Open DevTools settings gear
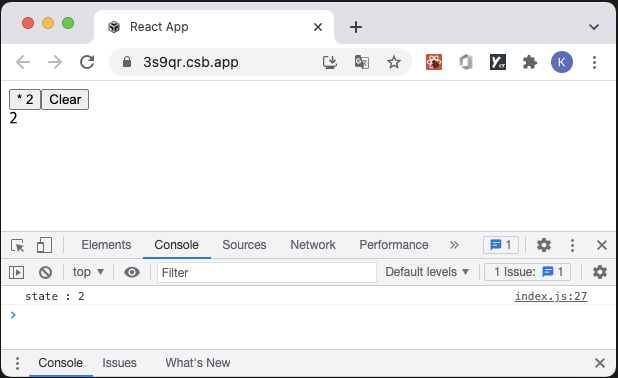Viewport: 618px width, 378px height. pos(544,245)
